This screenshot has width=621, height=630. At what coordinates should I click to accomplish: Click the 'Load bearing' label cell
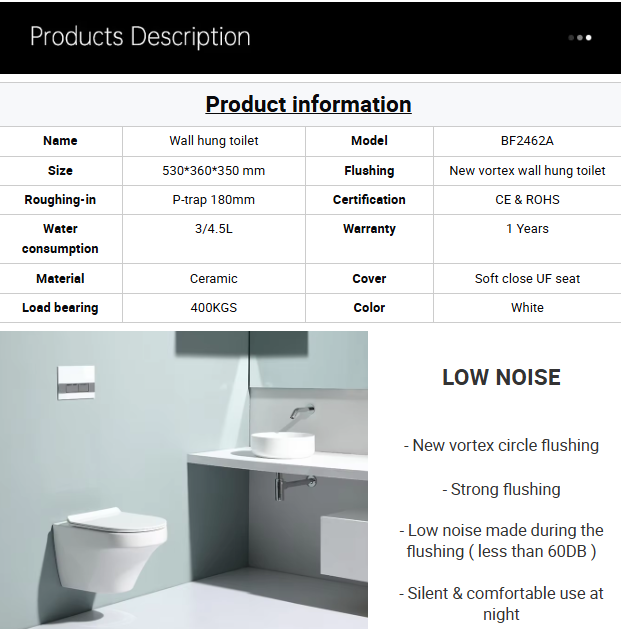pos(61,308)
